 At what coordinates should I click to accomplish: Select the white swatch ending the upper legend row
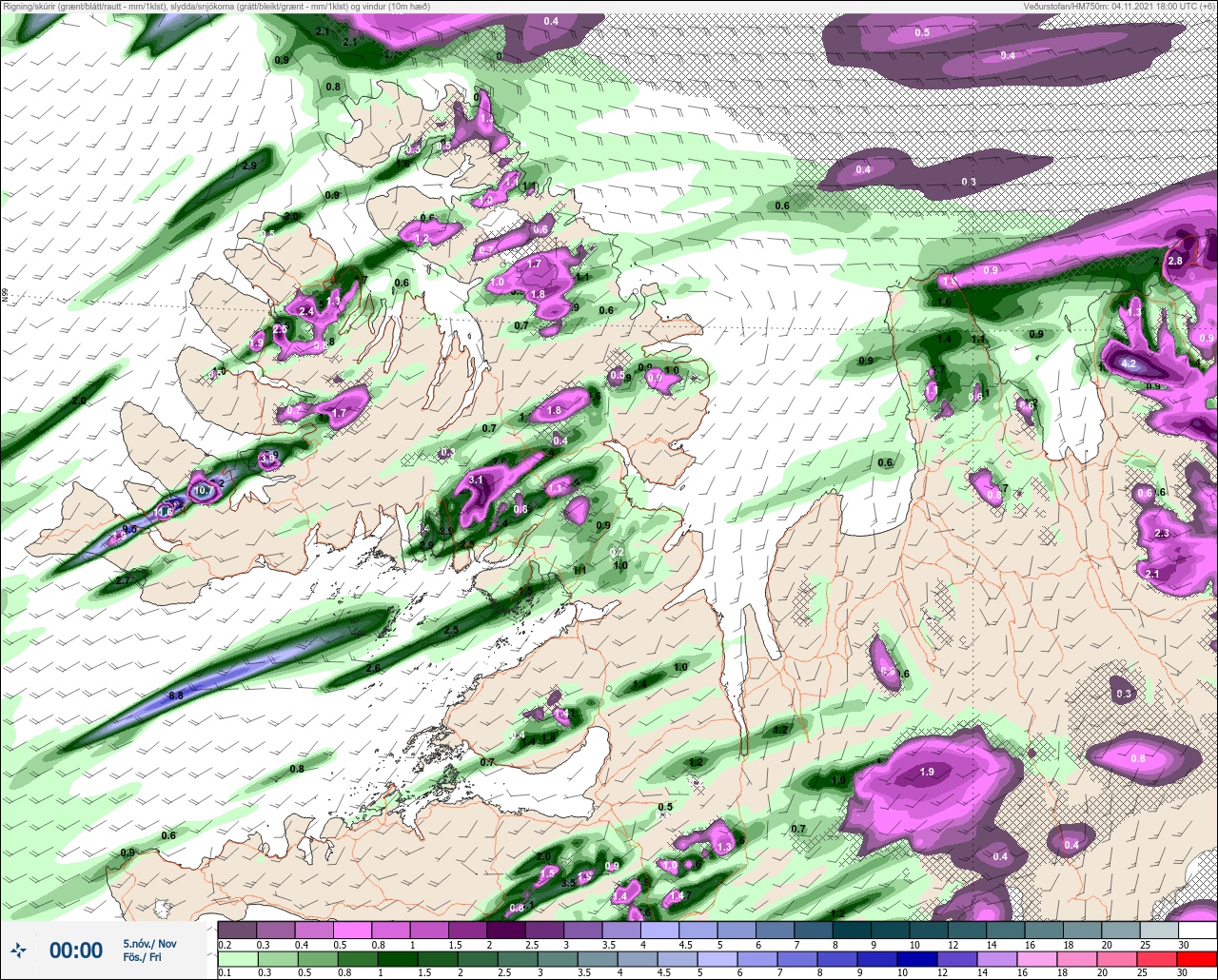coord(1196,930)
